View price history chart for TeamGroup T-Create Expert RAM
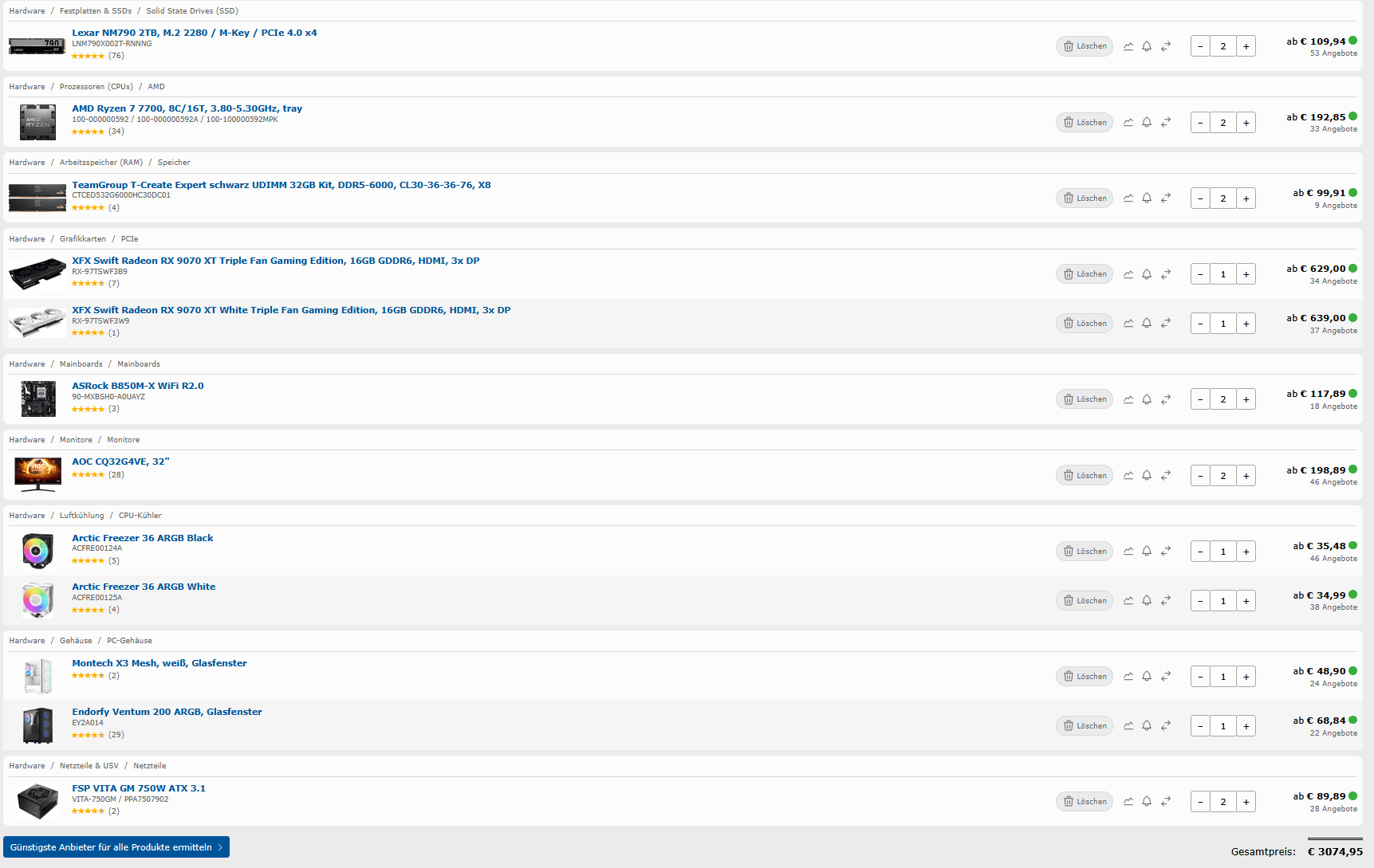Image resolution: width=1374 pixels, height=868 pixels. point(1128,198)
